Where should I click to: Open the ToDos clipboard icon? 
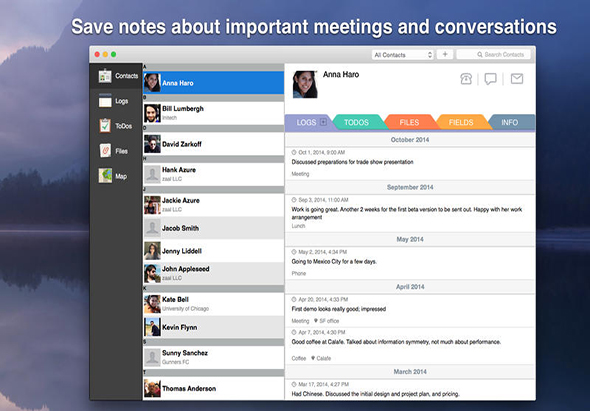point(105,126)
